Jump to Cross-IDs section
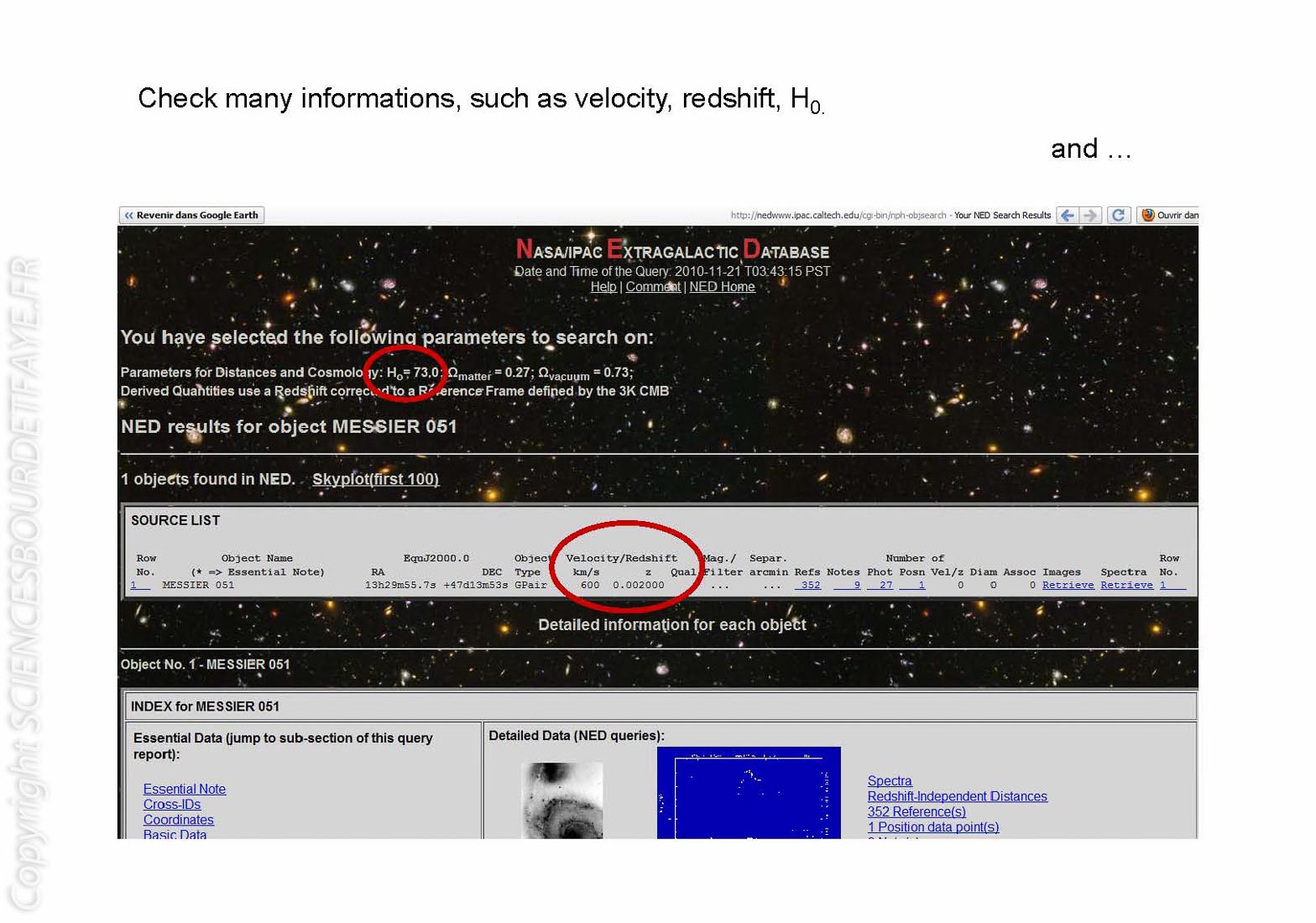The height and width of the screenshot is (923, 1316). coord(172,804)
